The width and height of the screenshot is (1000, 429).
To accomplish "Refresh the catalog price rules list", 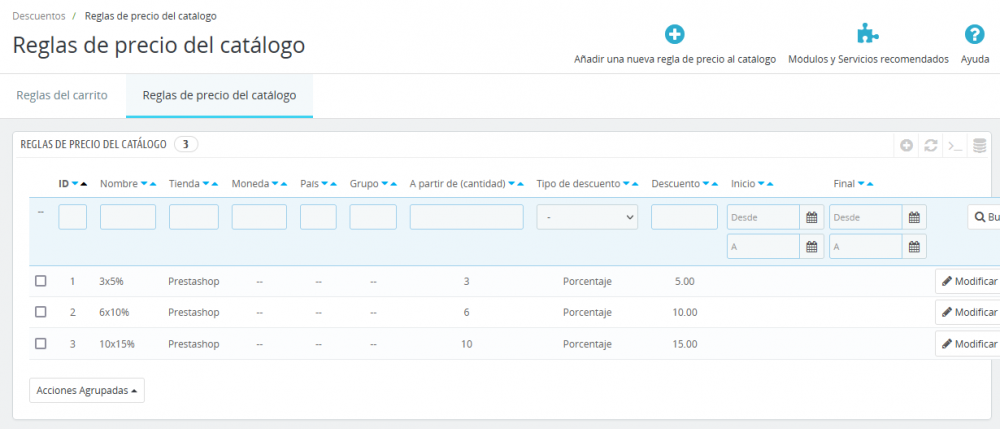I will (x=930, y=145).
